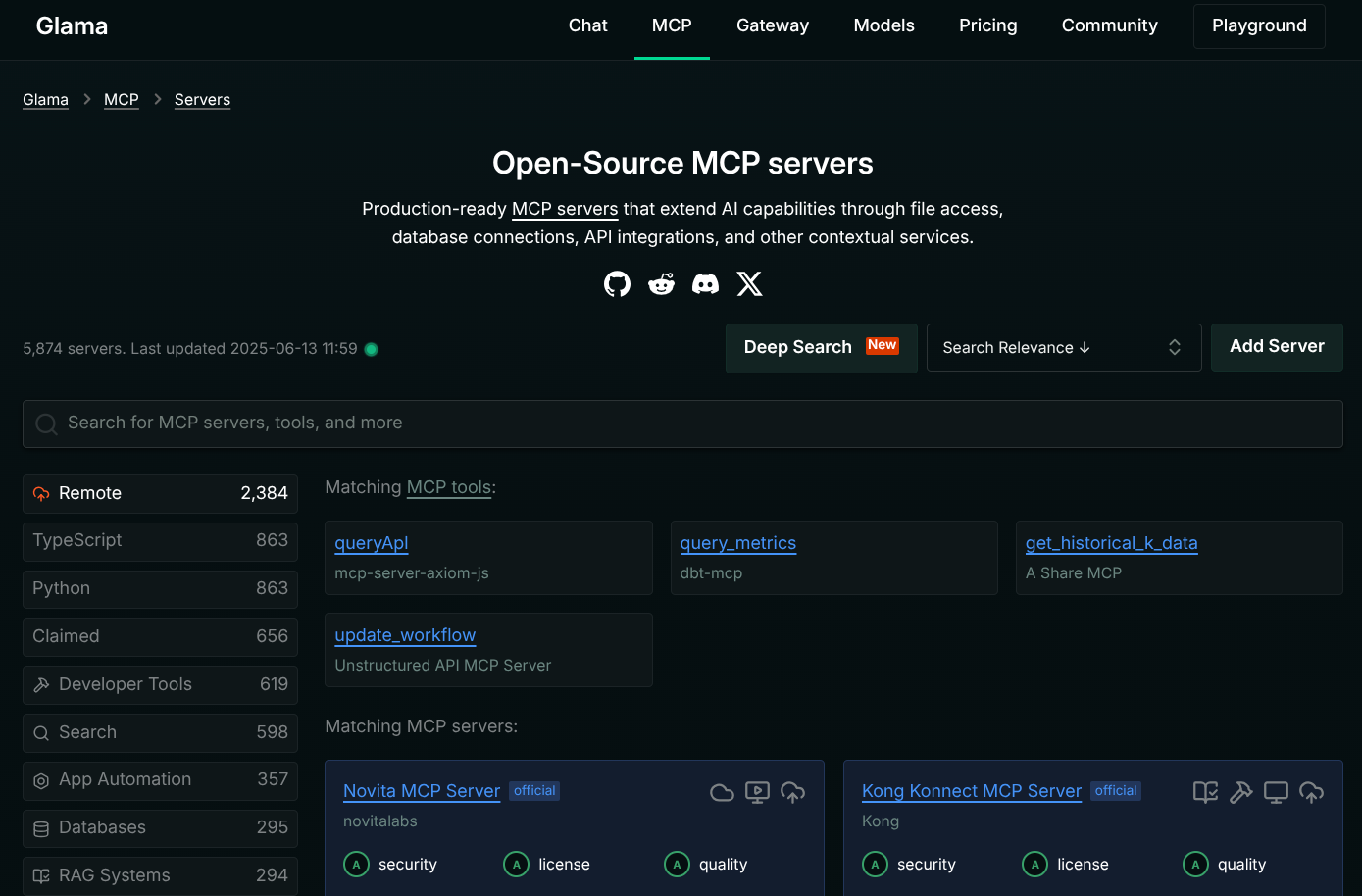The image size is (1362, 896).
Task: Toggle the Remote servers filter
Action: click(x=160, y=493)
